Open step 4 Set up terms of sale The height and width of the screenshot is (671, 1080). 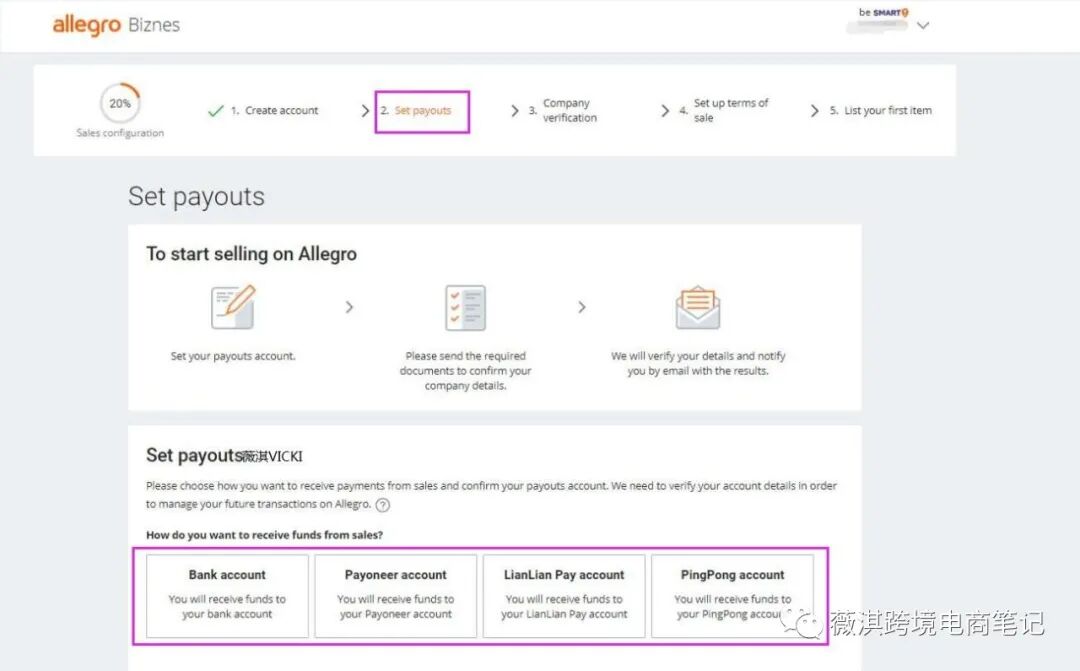723,110
